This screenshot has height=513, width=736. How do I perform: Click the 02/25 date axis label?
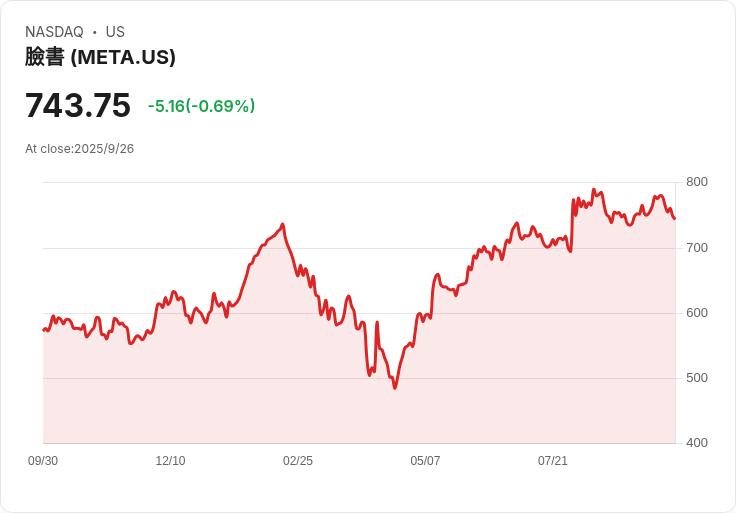[x=298, y=461]
